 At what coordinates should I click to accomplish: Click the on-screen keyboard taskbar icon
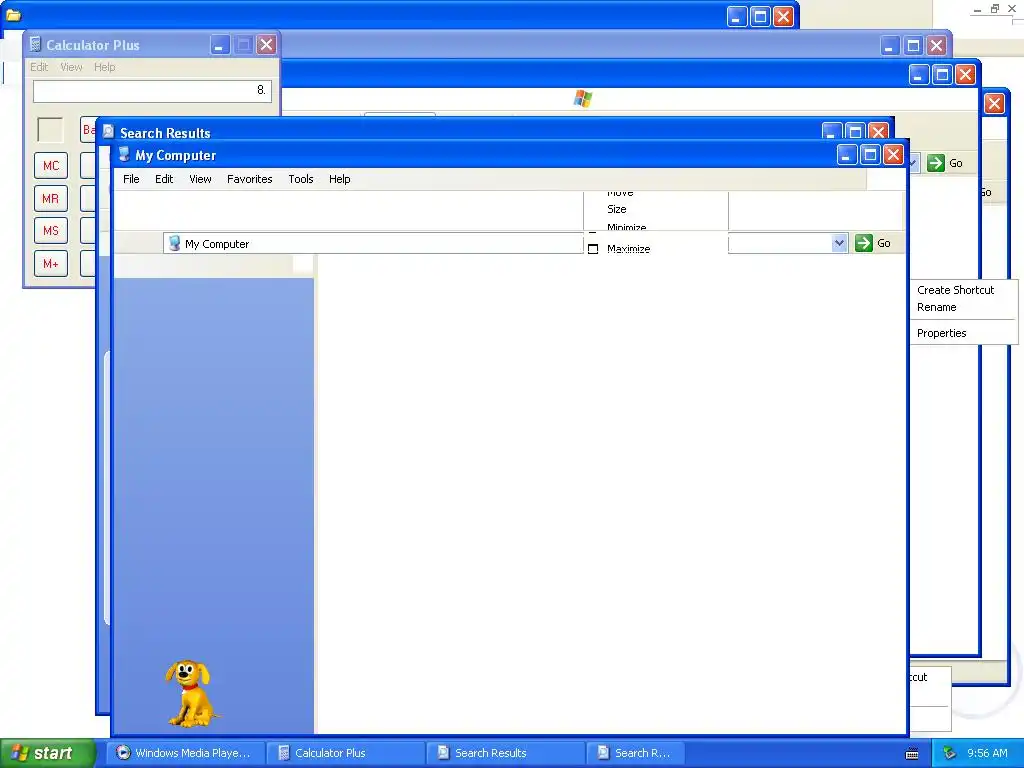pyautogui.click(x=912, y=754)
